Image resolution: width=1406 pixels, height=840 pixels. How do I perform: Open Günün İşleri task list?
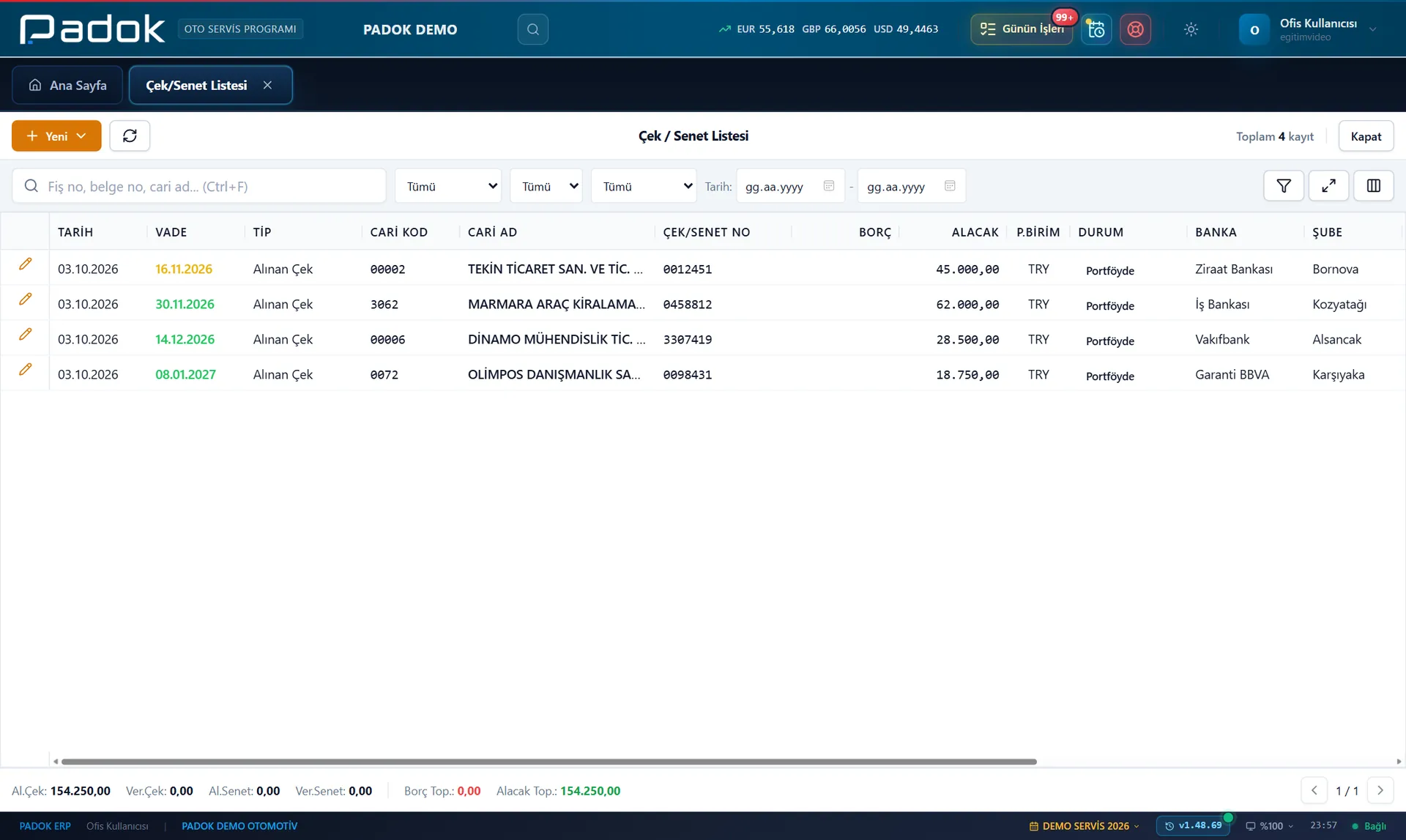coord(1022,29)
